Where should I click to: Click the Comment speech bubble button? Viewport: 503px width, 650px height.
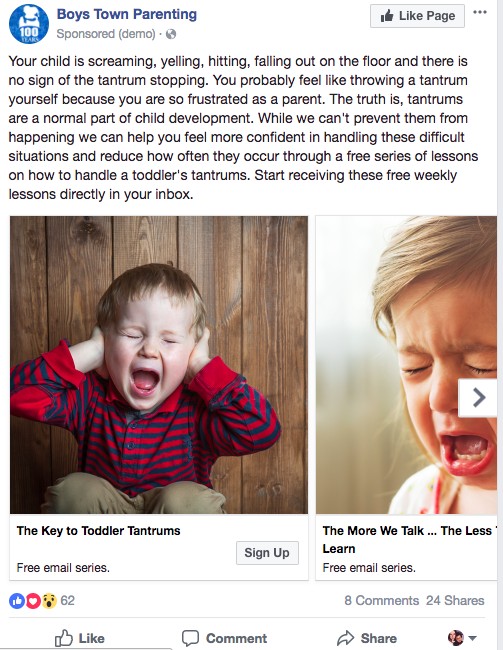(224, 638)
